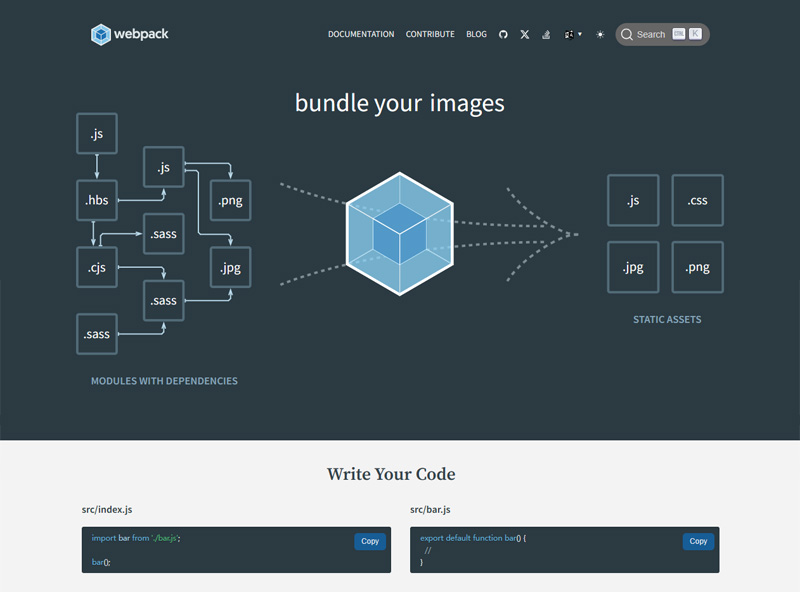Image resolution: width=800 pixels, height=600 pixels.
Task: Open the DOCUMENTATION menu item
Action: pyautogui.click(x=359, y=34)
